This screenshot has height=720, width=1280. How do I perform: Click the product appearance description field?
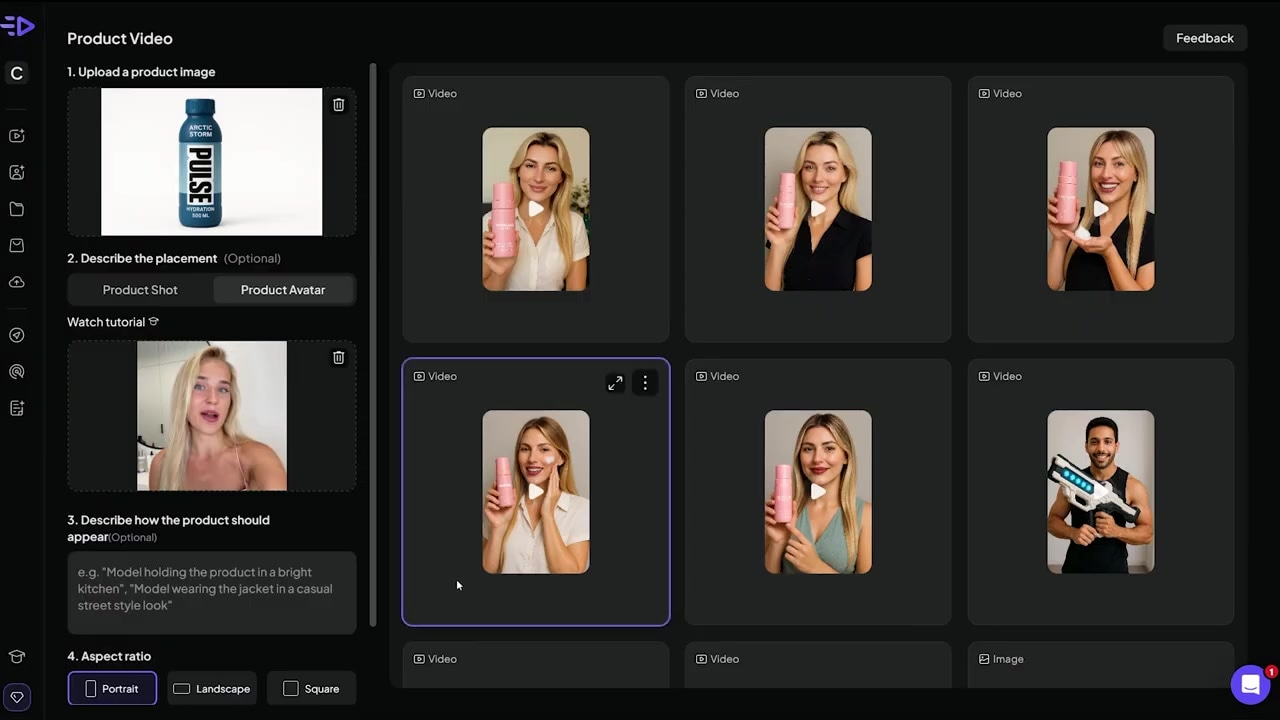(212, 592)
